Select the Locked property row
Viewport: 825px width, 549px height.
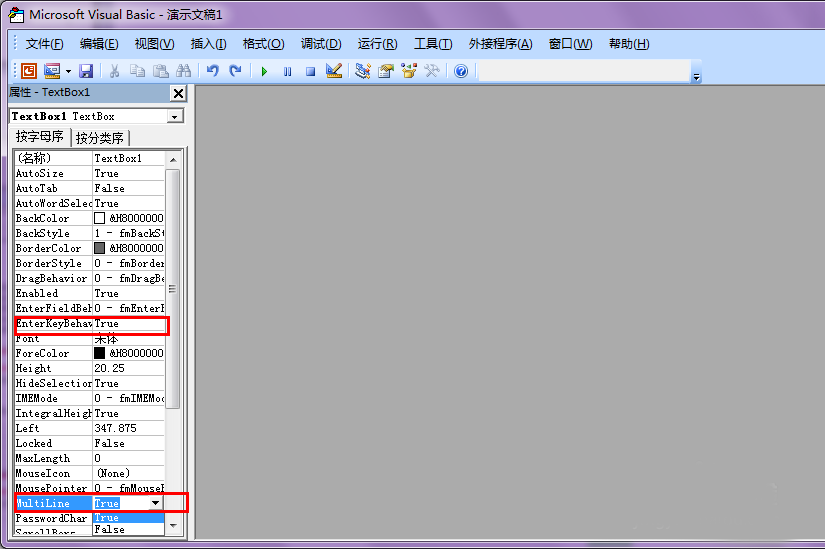[x=90, y=443]
